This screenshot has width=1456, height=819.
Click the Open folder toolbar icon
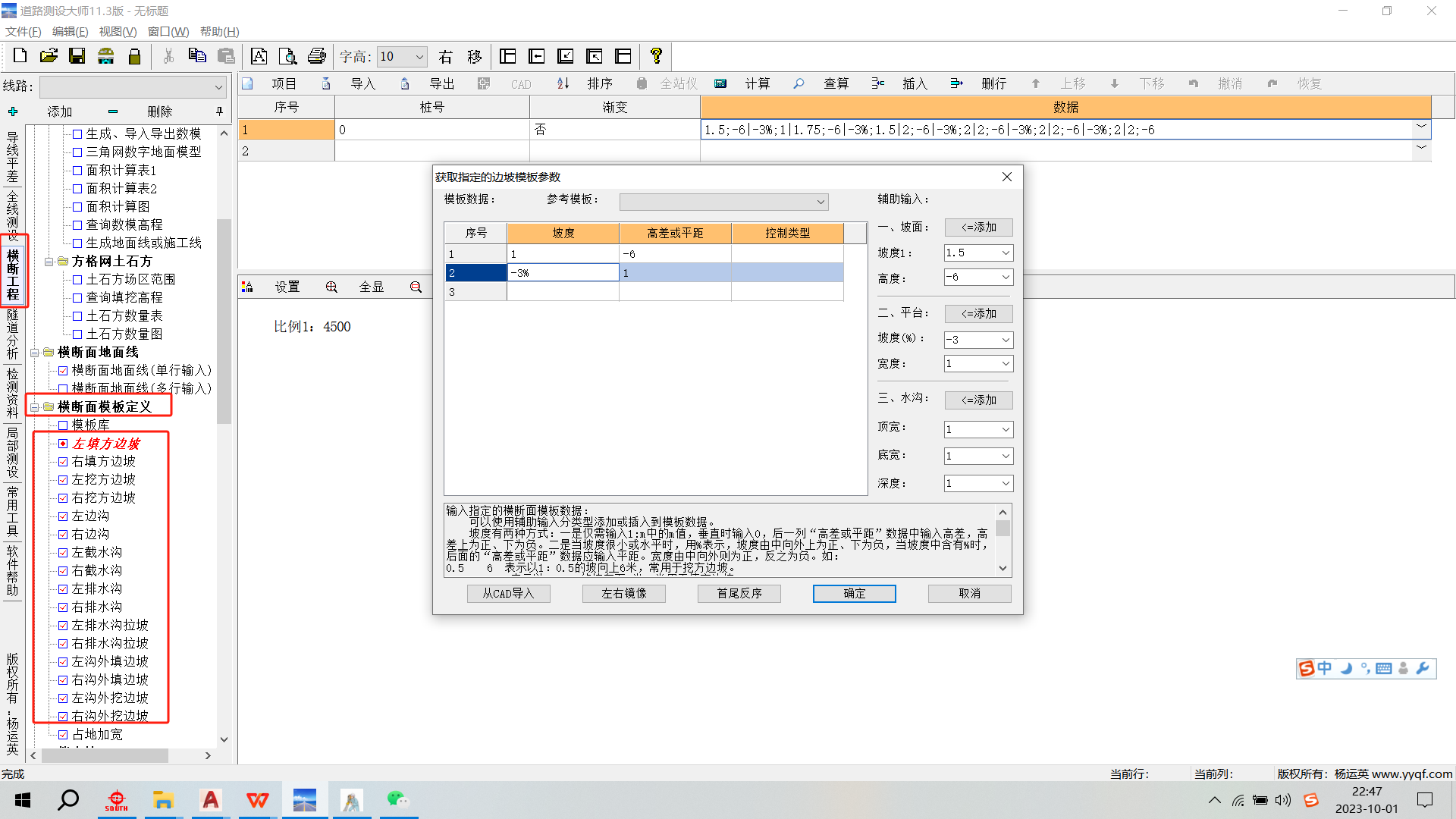[x=49, y=56]
